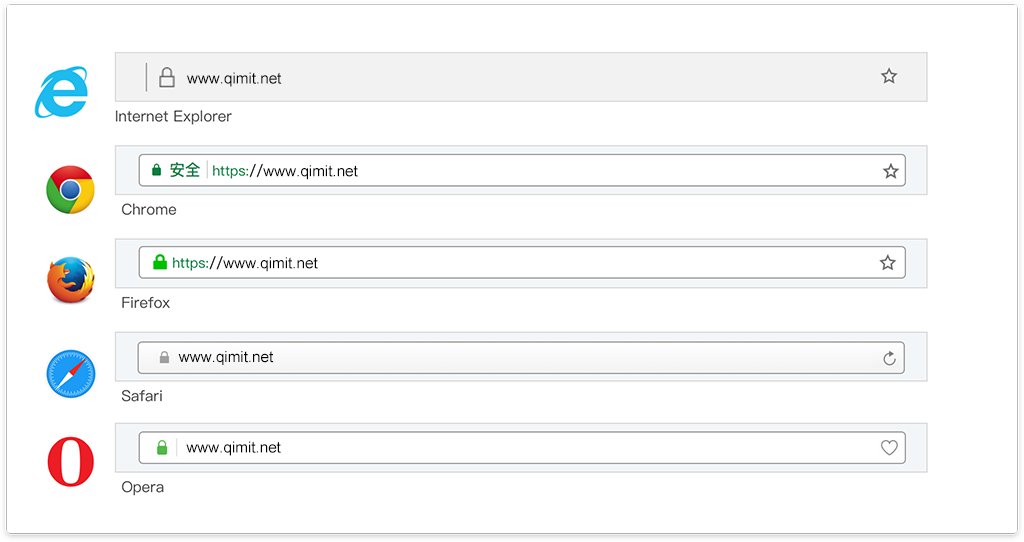Click the green padlock in Opera address bar

tap(162, 447)
